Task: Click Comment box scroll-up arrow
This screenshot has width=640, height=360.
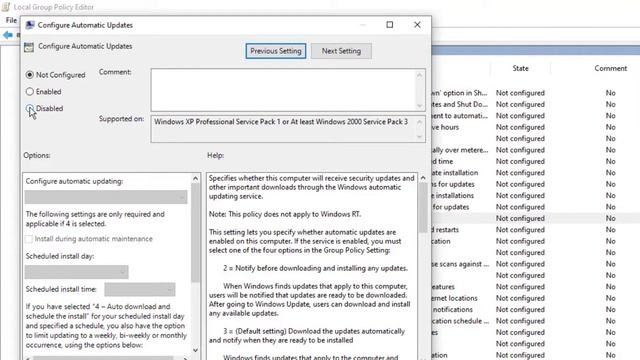Action: point(420,75)
